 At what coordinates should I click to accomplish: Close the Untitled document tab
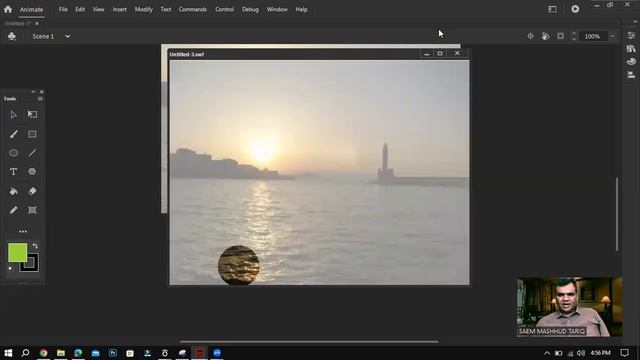37,23
